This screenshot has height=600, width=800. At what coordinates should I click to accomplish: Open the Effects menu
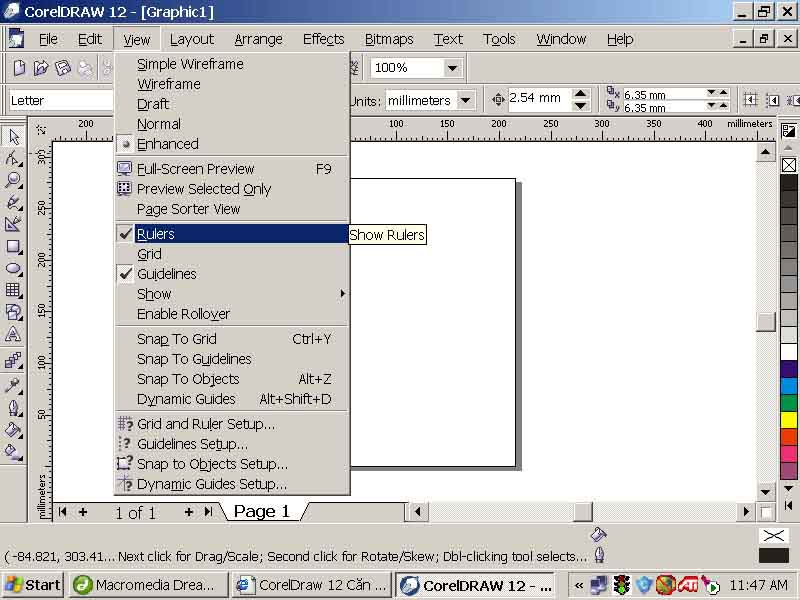tap(323, 39)
